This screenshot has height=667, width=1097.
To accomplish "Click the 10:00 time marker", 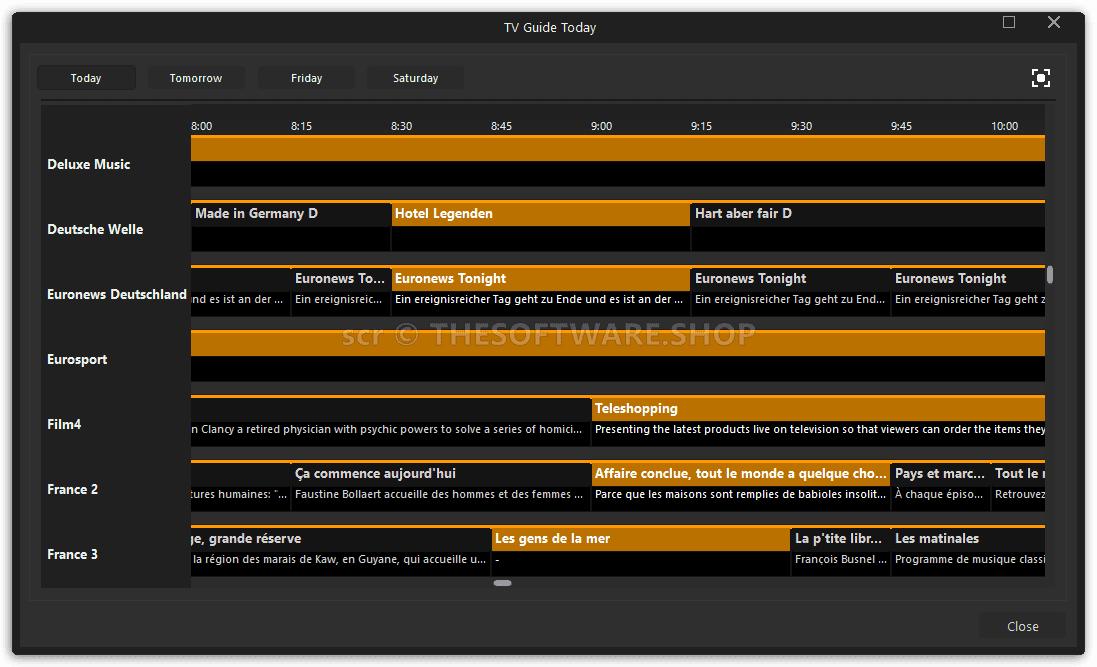I will (x=1005, y=126).
